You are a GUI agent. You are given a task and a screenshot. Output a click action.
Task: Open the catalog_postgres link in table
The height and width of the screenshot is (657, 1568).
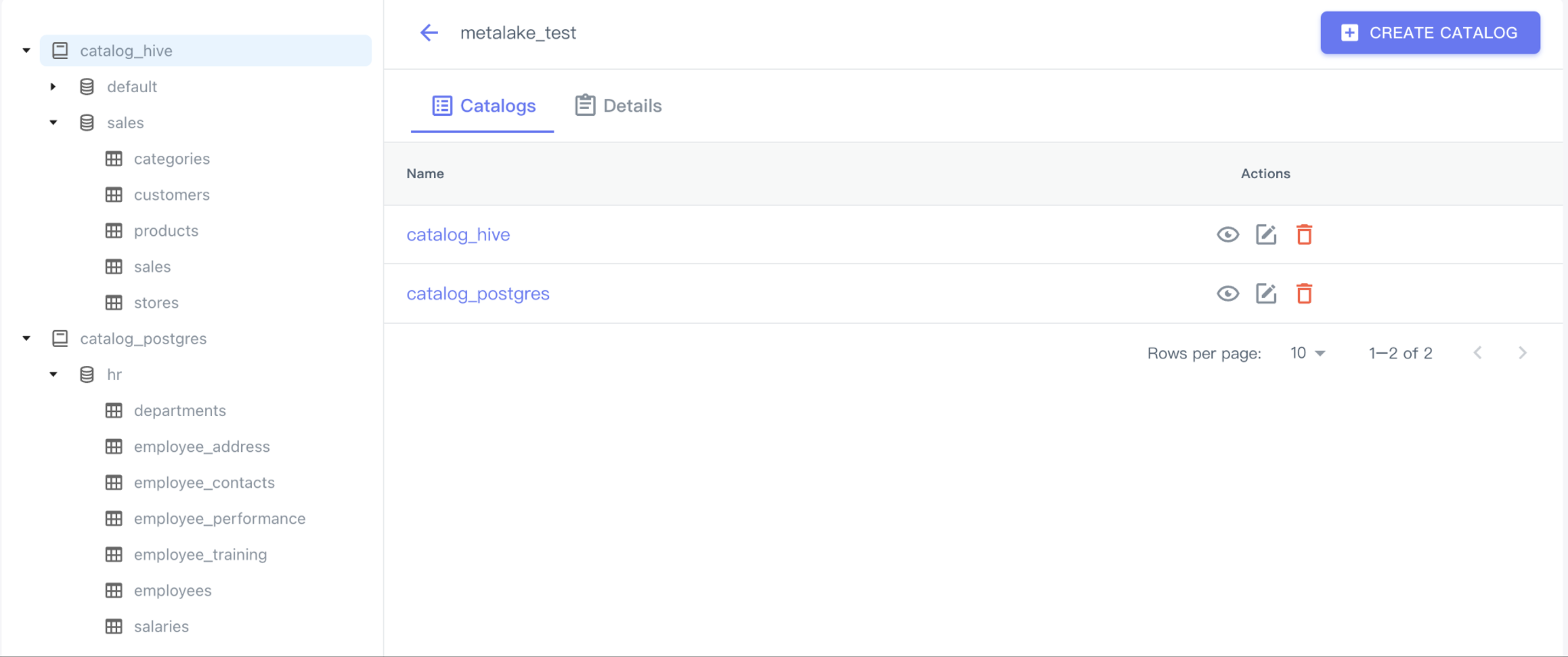(x=478, y=293)
